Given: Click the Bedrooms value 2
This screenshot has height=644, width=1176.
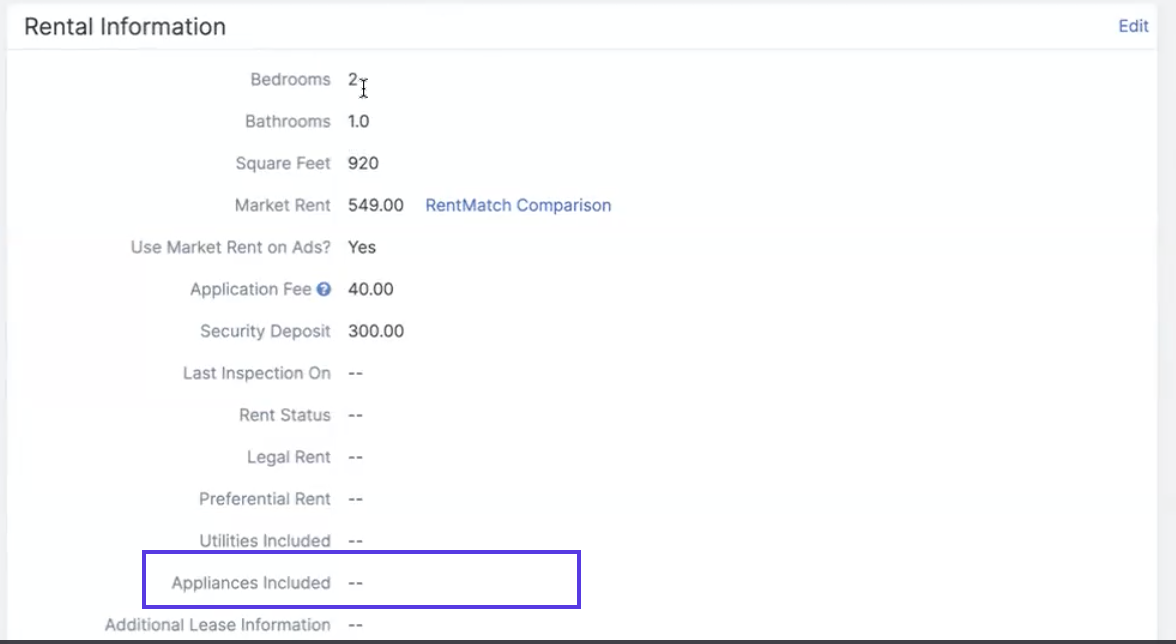Looking at the screenshot, I should point(353,79).
